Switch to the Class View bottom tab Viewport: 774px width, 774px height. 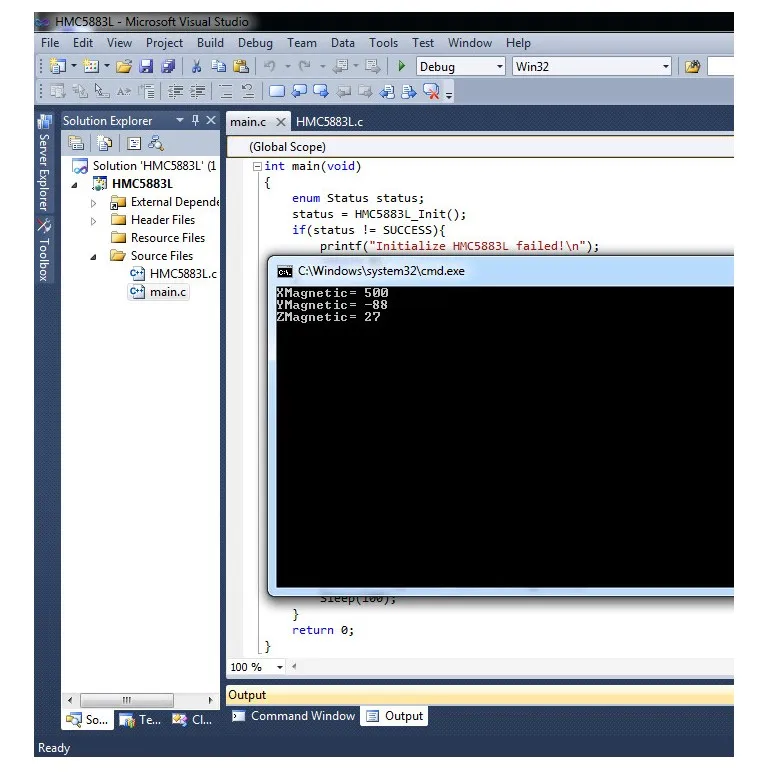click(x=192, y=720)
